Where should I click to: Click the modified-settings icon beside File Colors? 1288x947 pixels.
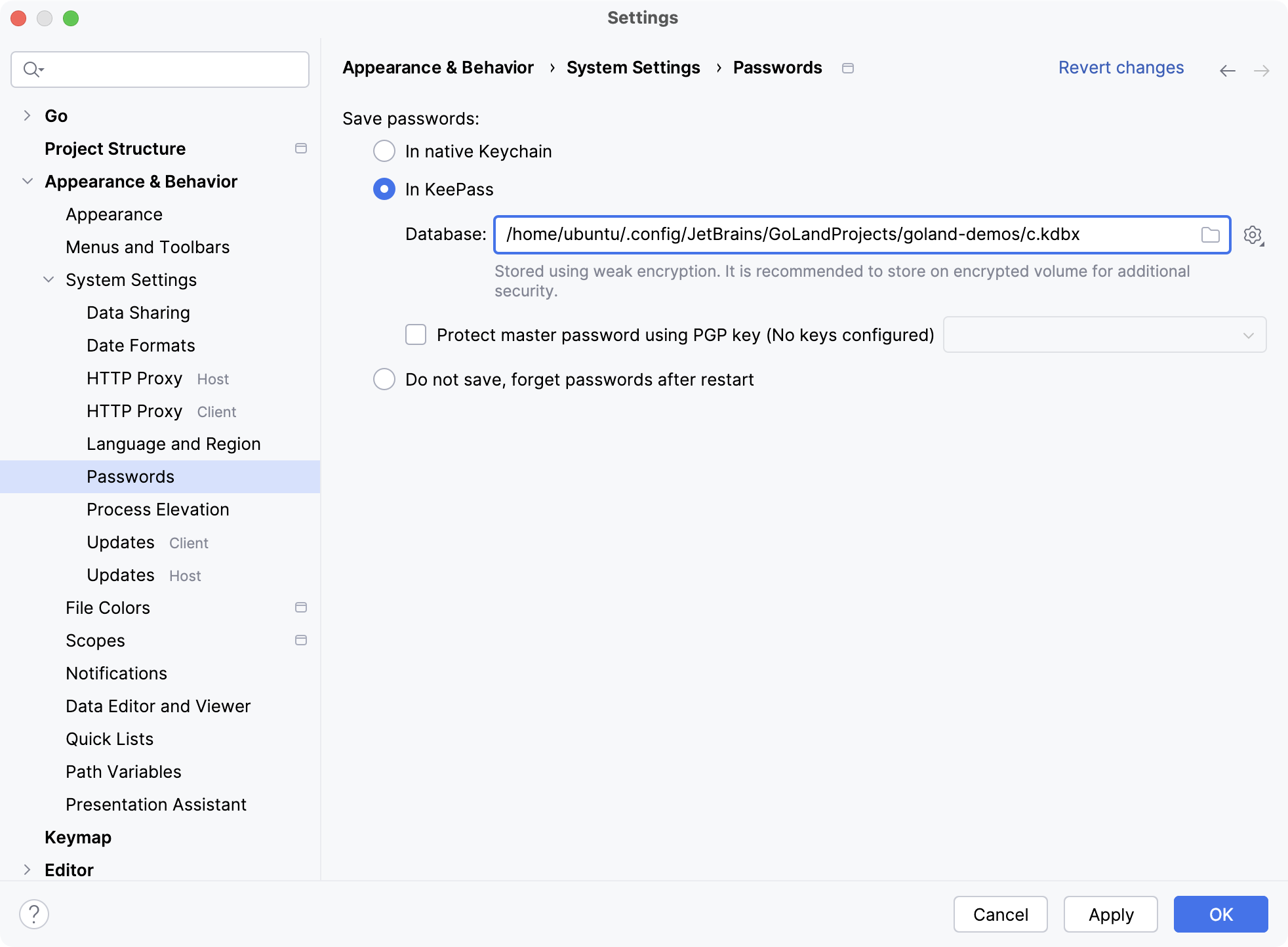pos(301,607)
